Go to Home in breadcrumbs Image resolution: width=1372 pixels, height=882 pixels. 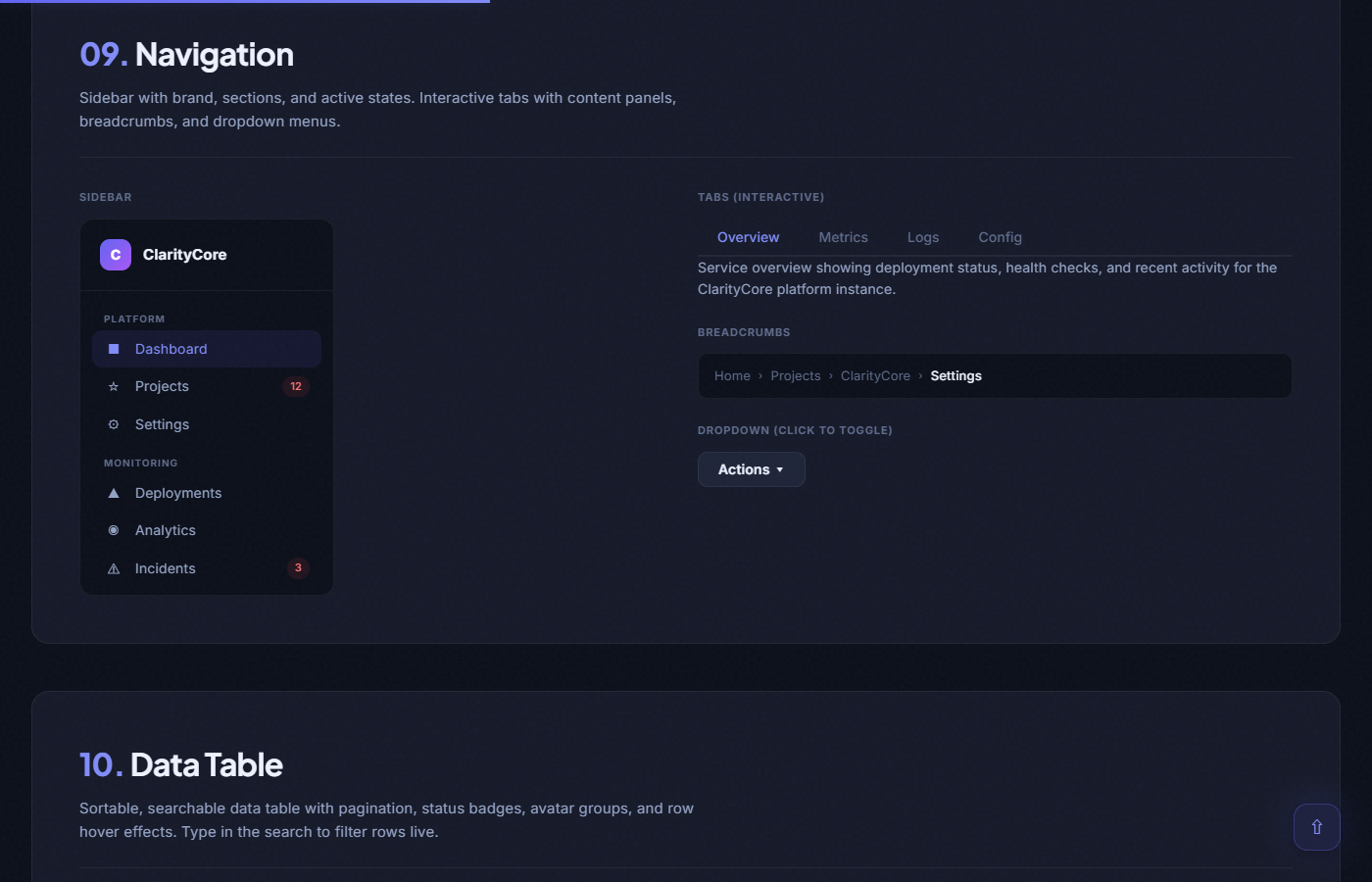click(732, 376)
